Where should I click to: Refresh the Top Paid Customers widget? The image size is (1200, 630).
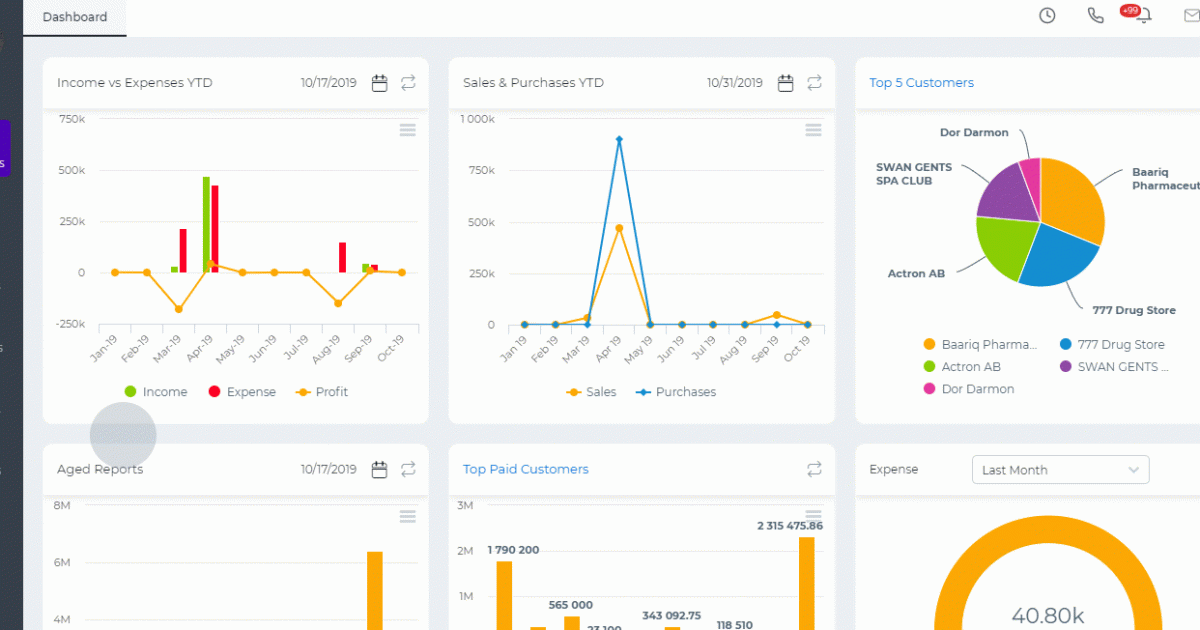point(815,469)
